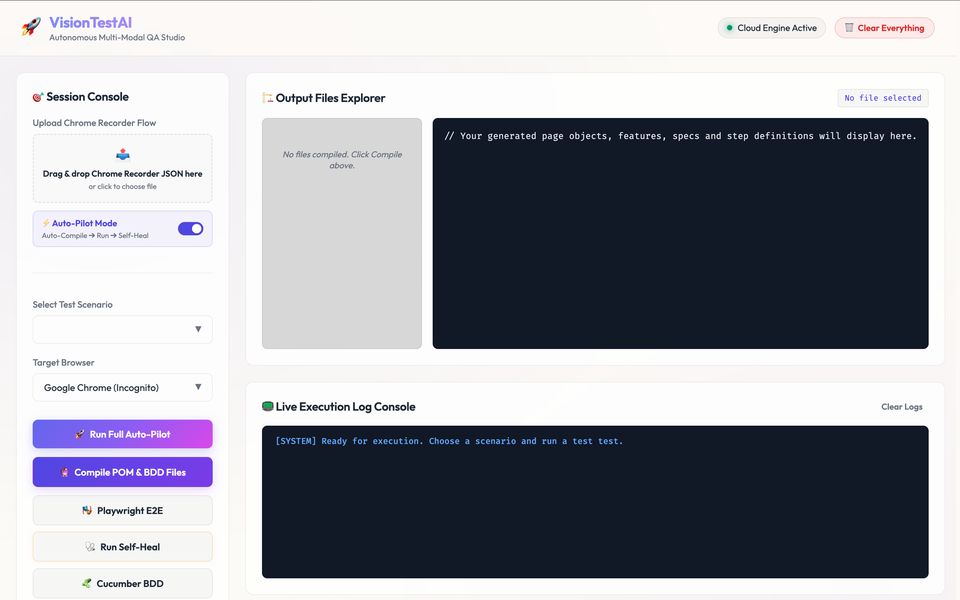Toggle the Auto-Pilot Mode switch off
Viewport: 960px width, 600px height.
(190, 228)
